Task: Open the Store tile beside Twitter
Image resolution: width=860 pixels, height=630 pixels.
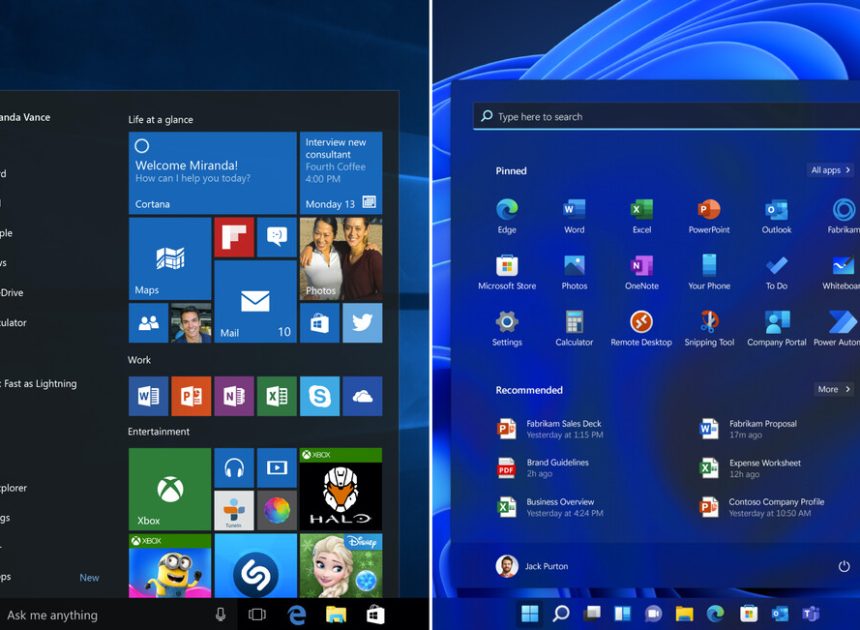Action: tap(320, 323)
